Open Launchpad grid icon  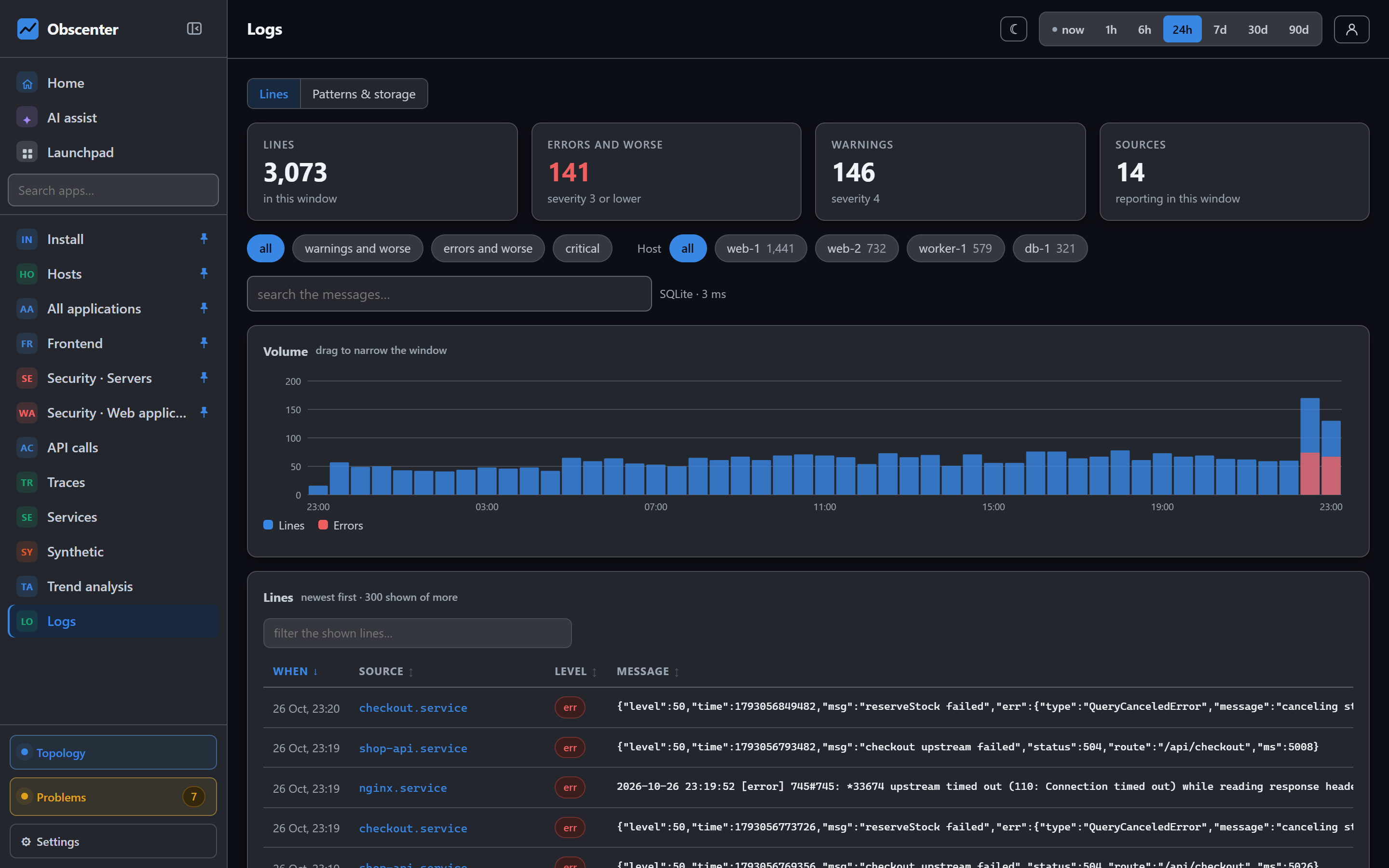(27, 153)
